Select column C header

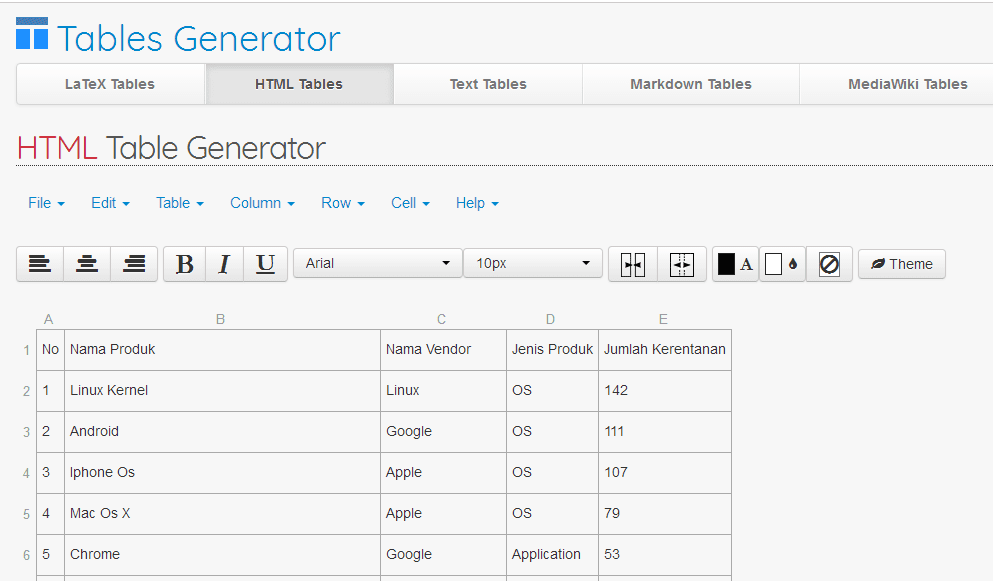point(441,319)
